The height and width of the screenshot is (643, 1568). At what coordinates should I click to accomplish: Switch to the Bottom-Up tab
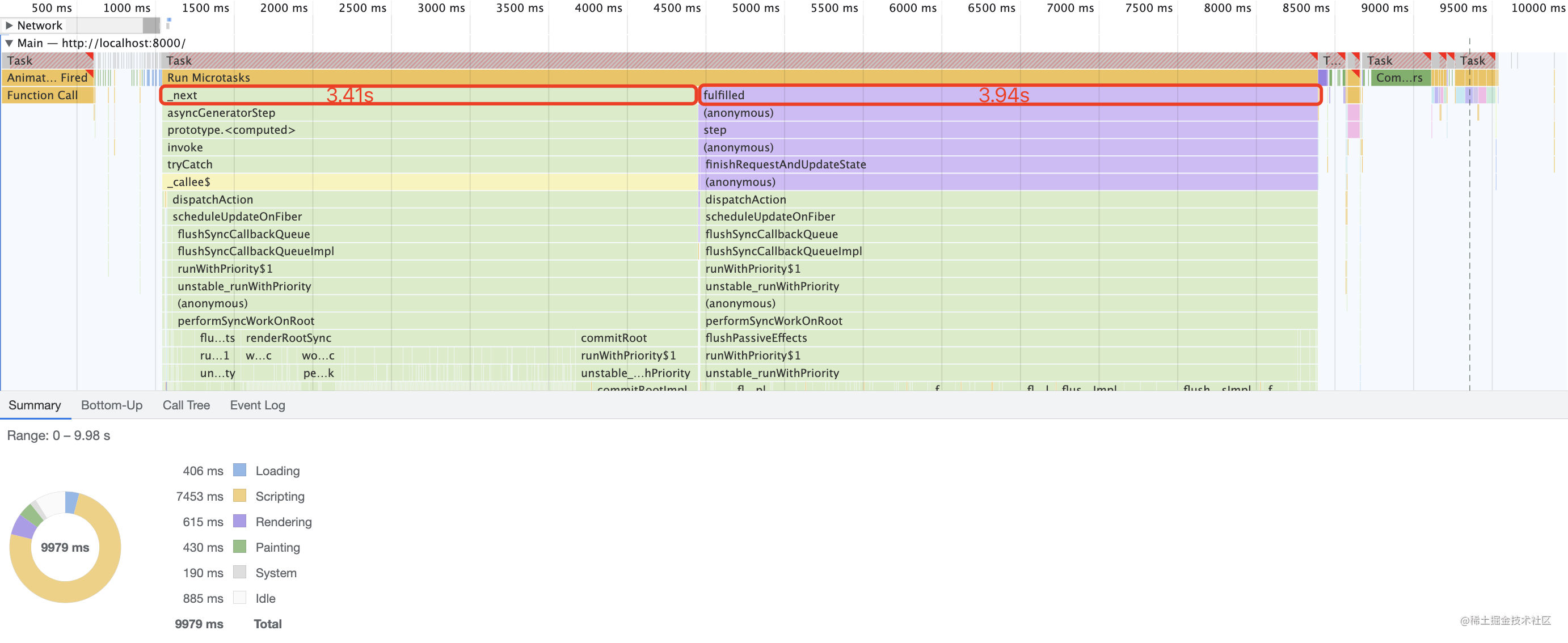[x=111, y=405]
